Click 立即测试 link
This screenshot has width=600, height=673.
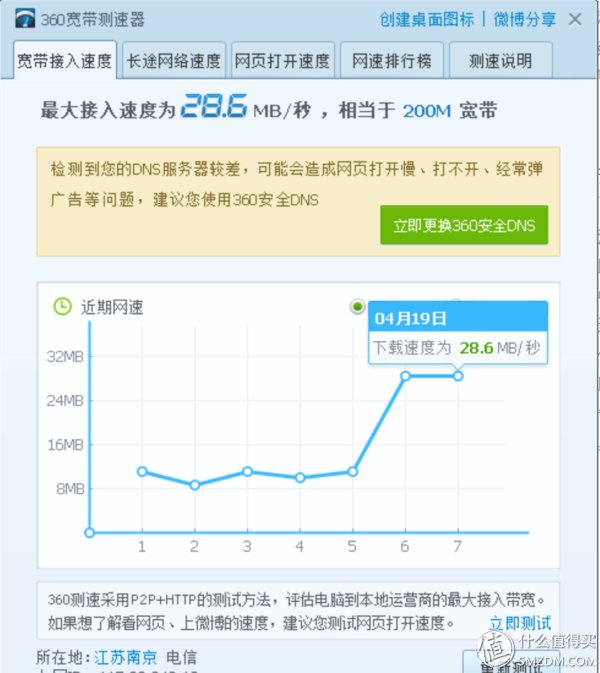pos(520,623)
